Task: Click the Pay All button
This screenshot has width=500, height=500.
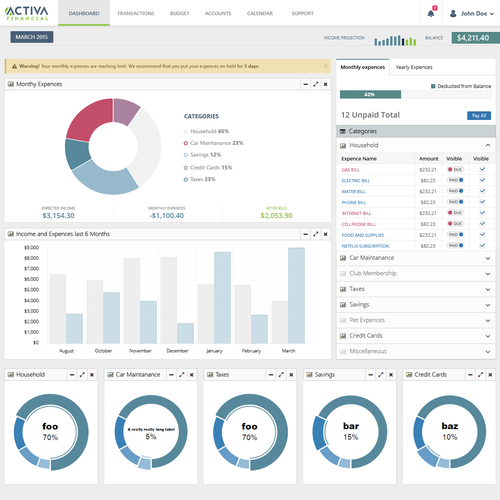Action: (x=479, y=116)
